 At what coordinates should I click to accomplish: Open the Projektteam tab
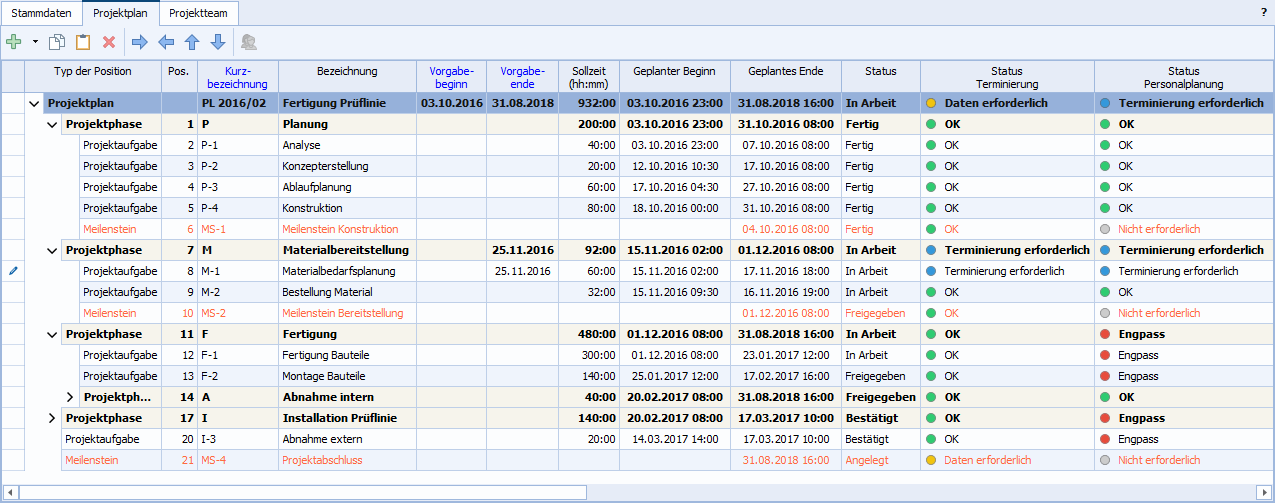(x=200, y=13)
